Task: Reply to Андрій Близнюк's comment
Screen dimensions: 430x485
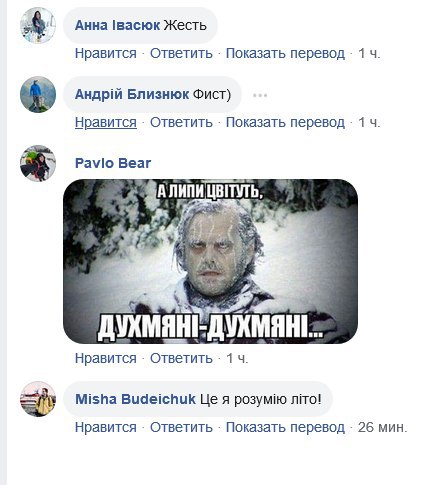Action: pos(181,122)
